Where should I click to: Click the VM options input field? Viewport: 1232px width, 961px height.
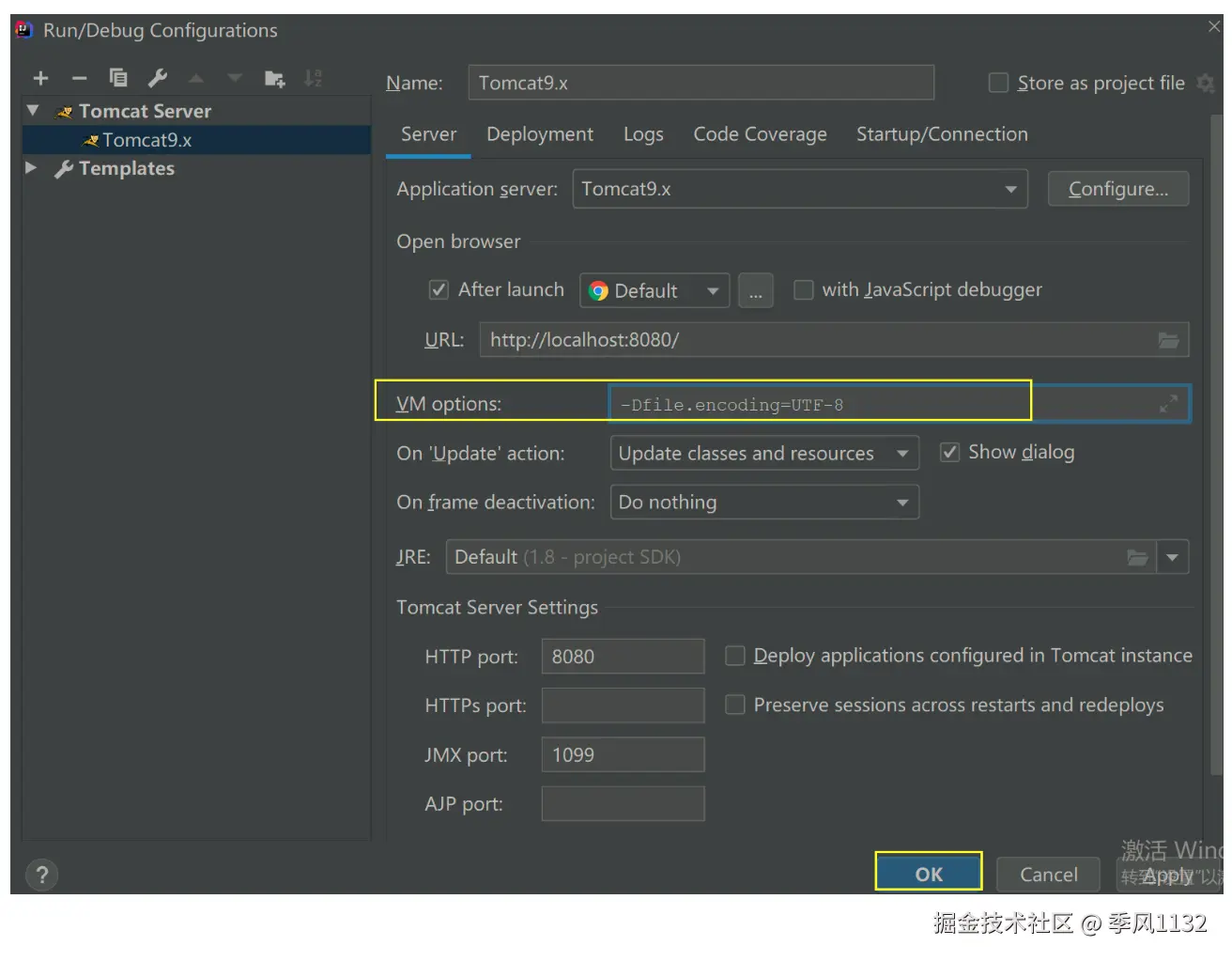click(900, 404)
